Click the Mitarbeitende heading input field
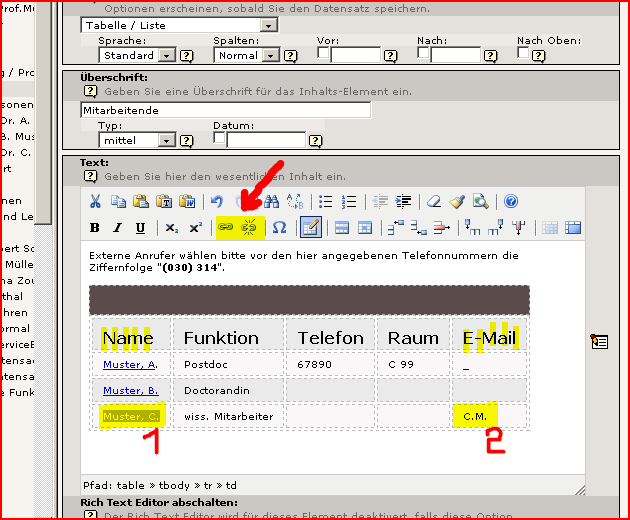 click(x=225, y=110)
